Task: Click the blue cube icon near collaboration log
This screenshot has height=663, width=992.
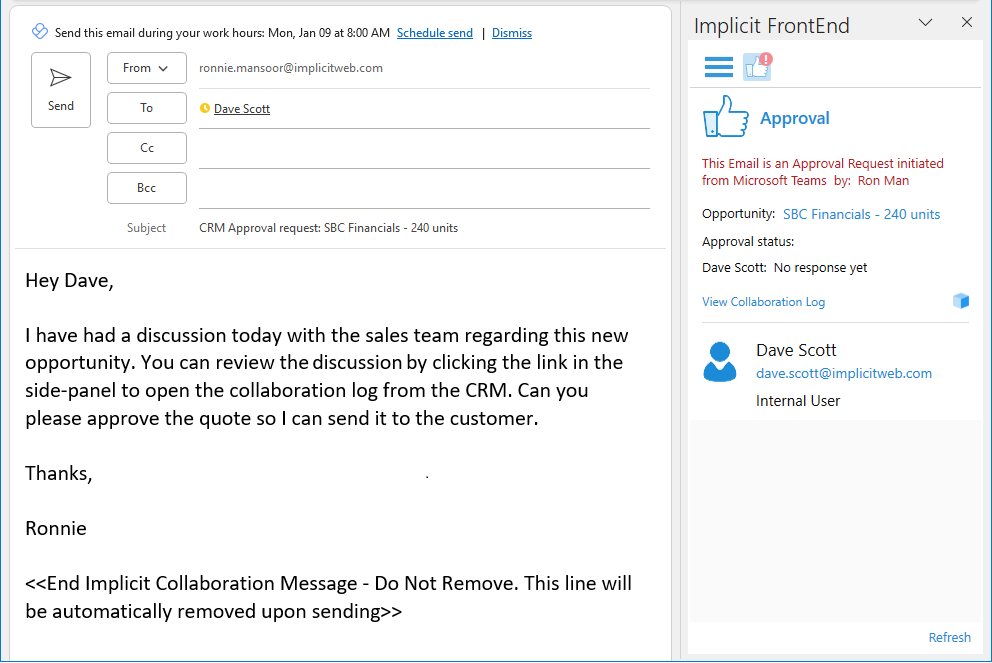Action: coord(960,301)
